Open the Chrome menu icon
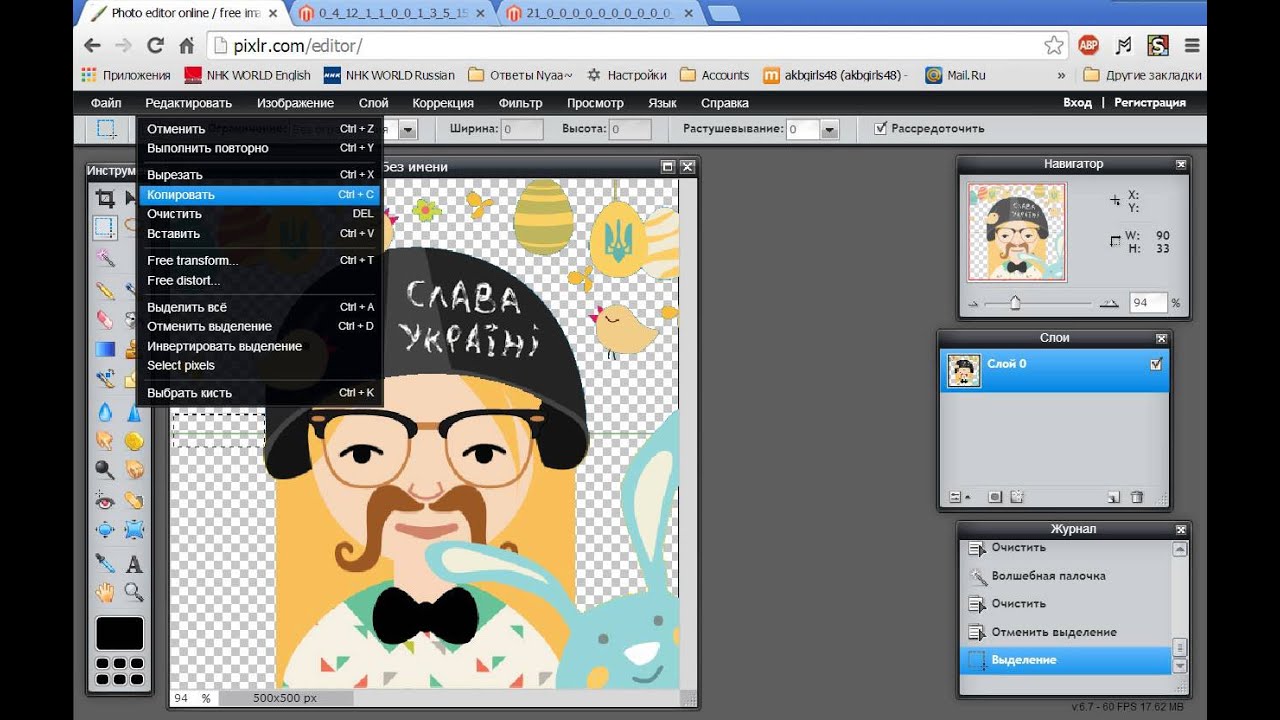The image size is (1280, 720). (x=1192, y=45)
